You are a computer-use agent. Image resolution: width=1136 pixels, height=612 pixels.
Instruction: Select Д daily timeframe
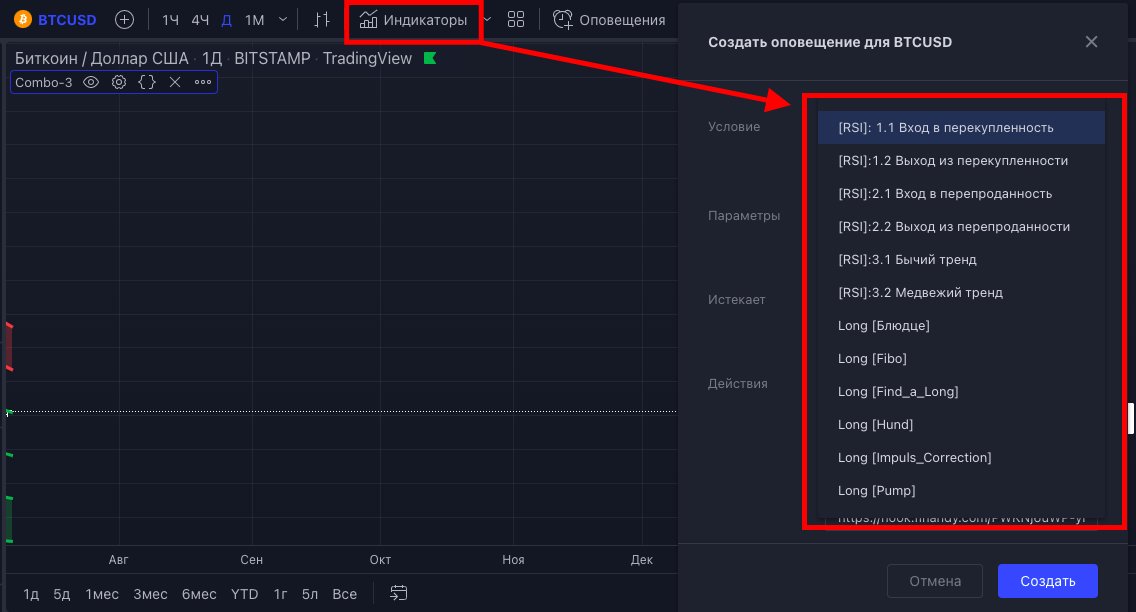click(227, 20)
